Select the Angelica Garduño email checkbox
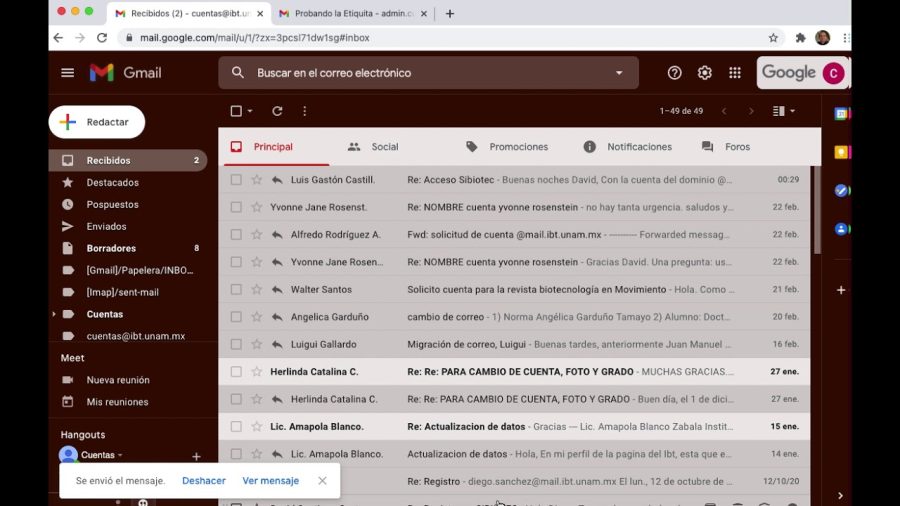Screen dimensions: 900x506 [x=236, y=317]
